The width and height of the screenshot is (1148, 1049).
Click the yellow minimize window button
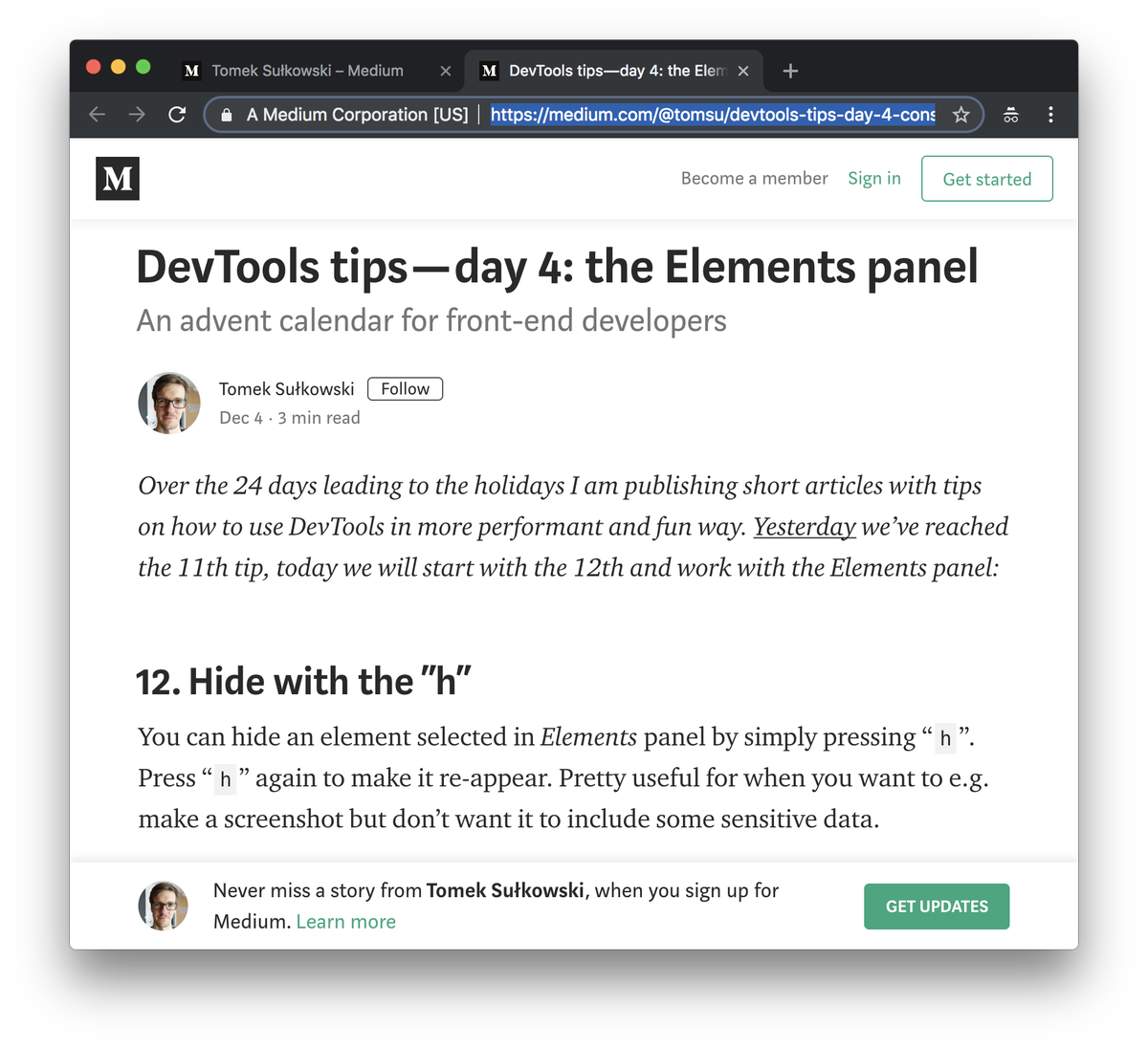pos(119,66)
